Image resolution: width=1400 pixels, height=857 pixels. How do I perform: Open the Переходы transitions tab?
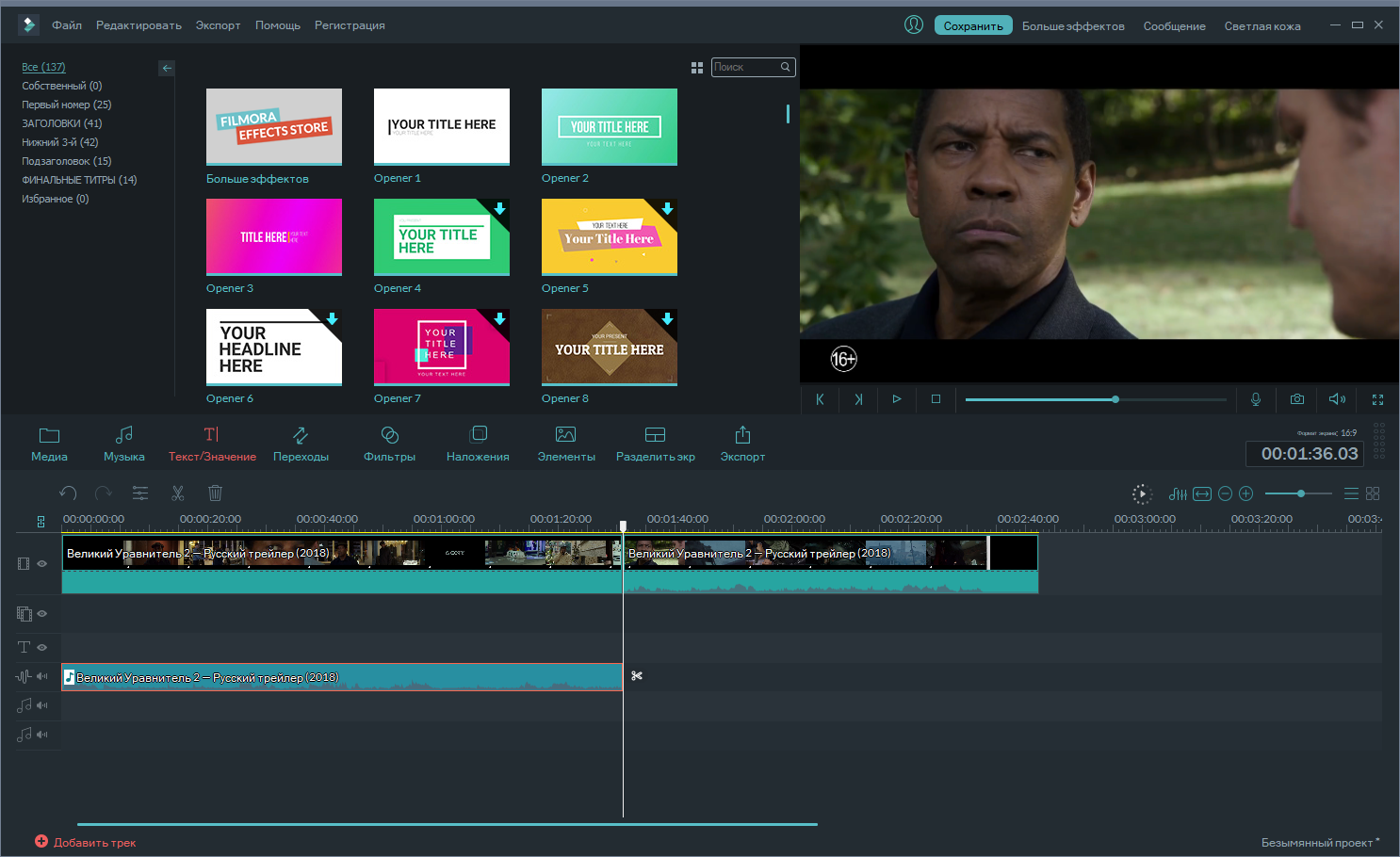pyautogui.click(x=301, y=444)
